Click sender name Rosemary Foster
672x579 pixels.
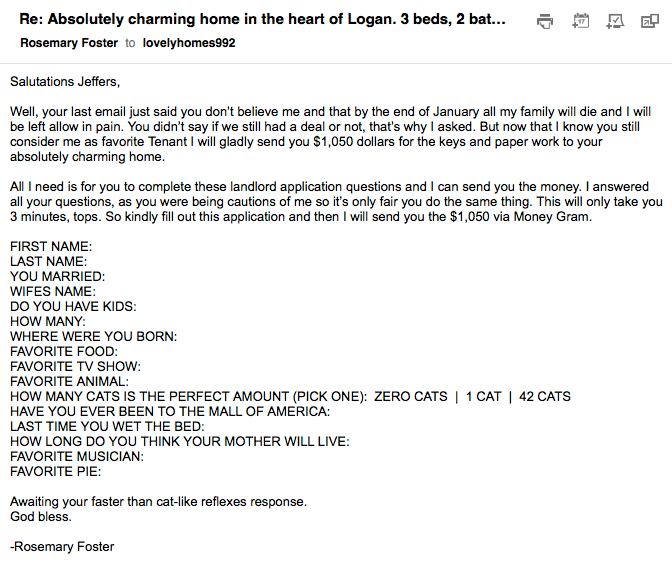(68, 43)
